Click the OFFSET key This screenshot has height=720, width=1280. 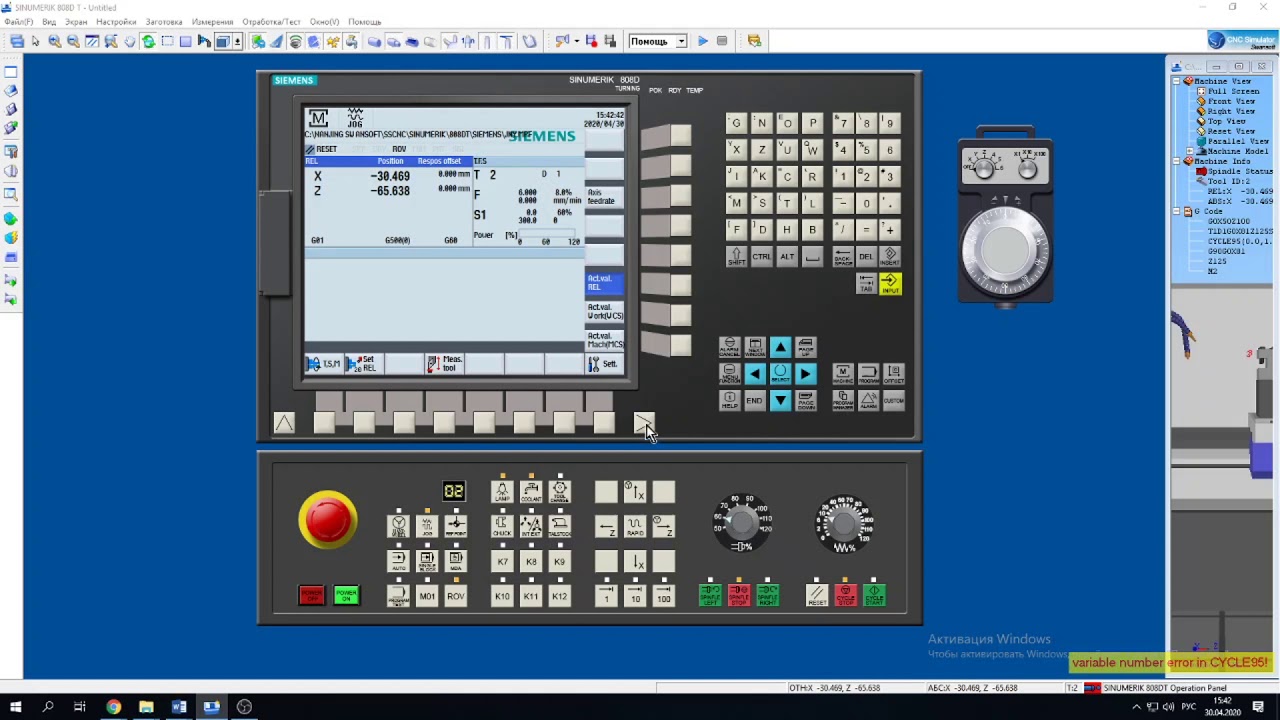(894, 374)
